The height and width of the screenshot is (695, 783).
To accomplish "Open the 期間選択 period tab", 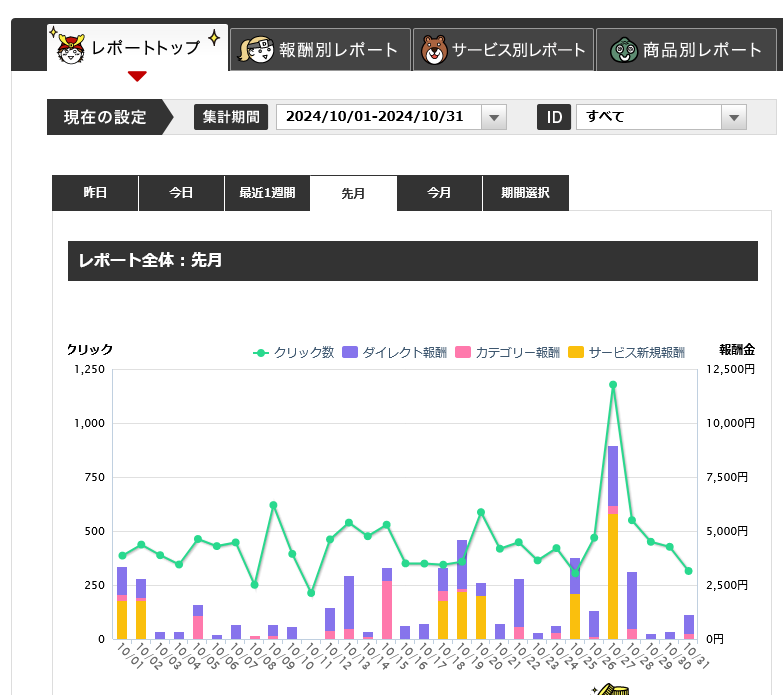I will pyautogui.click(x=525, y=193).
